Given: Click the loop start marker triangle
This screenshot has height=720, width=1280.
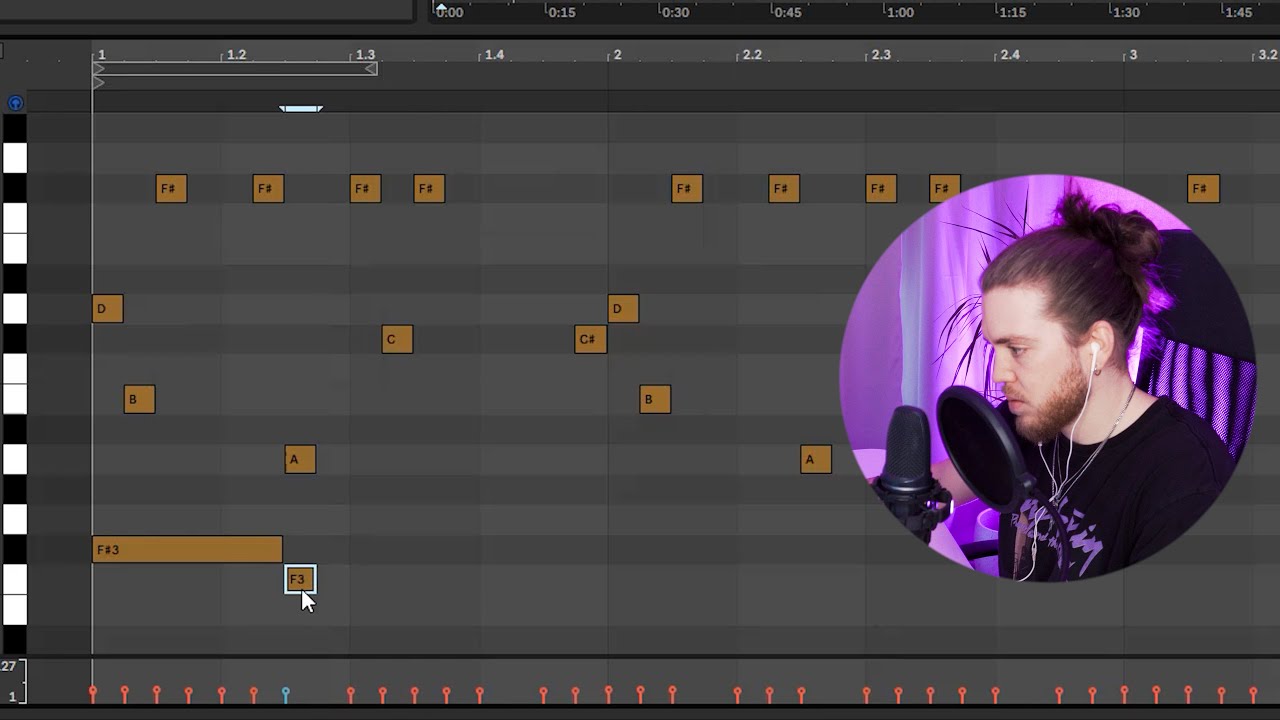Looking at the screenshot, I should point(98,69).
